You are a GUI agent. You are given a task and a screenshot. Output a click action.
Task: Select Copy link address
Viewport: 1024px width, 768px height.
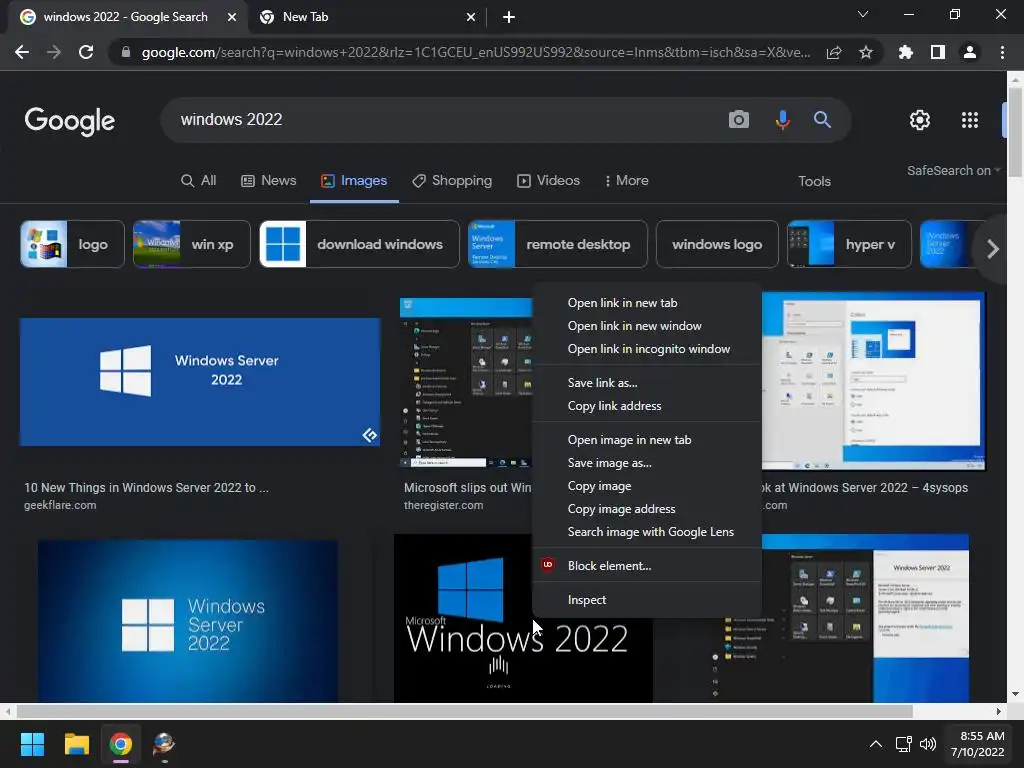[x=647, y=406]
